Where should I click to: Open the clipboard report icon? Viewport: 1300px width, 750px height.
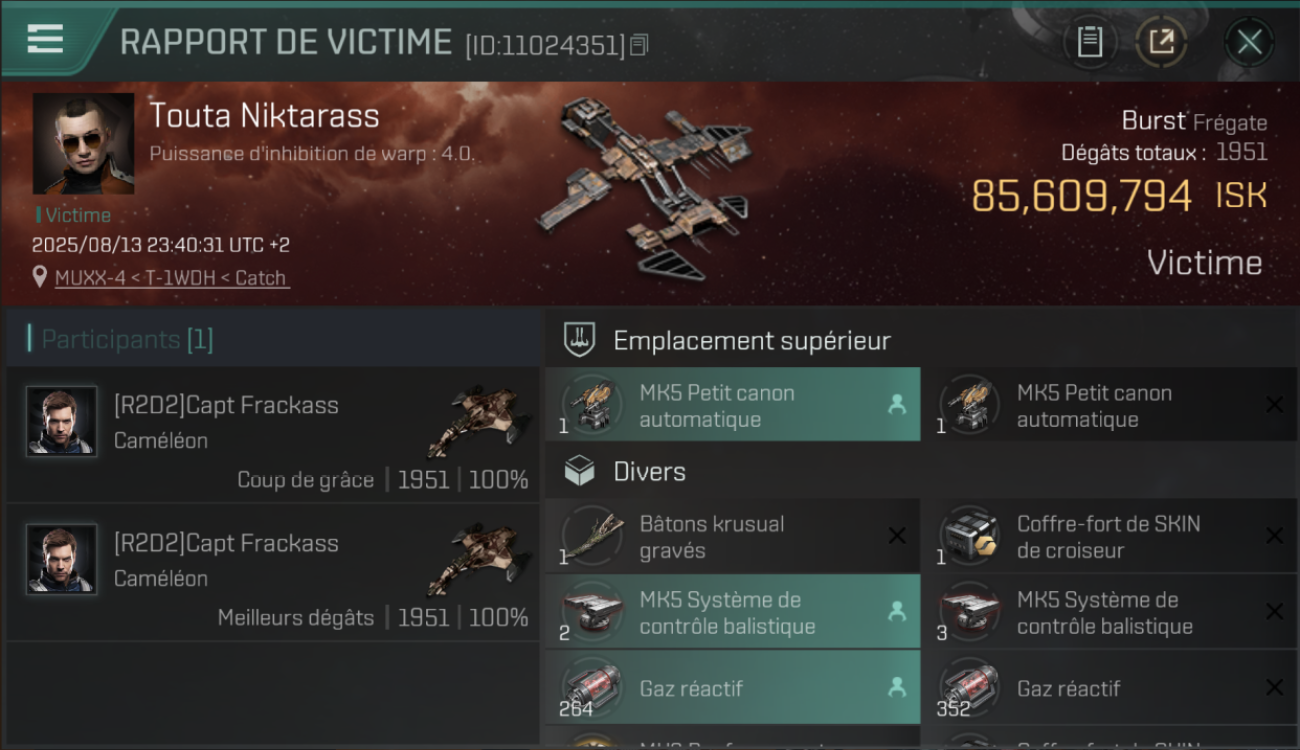[1089, 42]
